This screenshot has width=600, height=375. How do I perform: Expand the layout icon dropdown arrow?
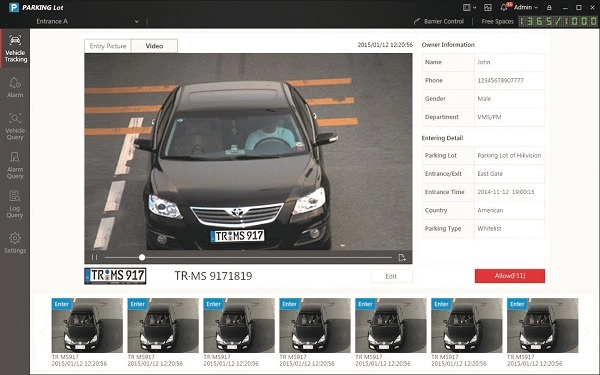pyautogui.click(x=474, y=8)
